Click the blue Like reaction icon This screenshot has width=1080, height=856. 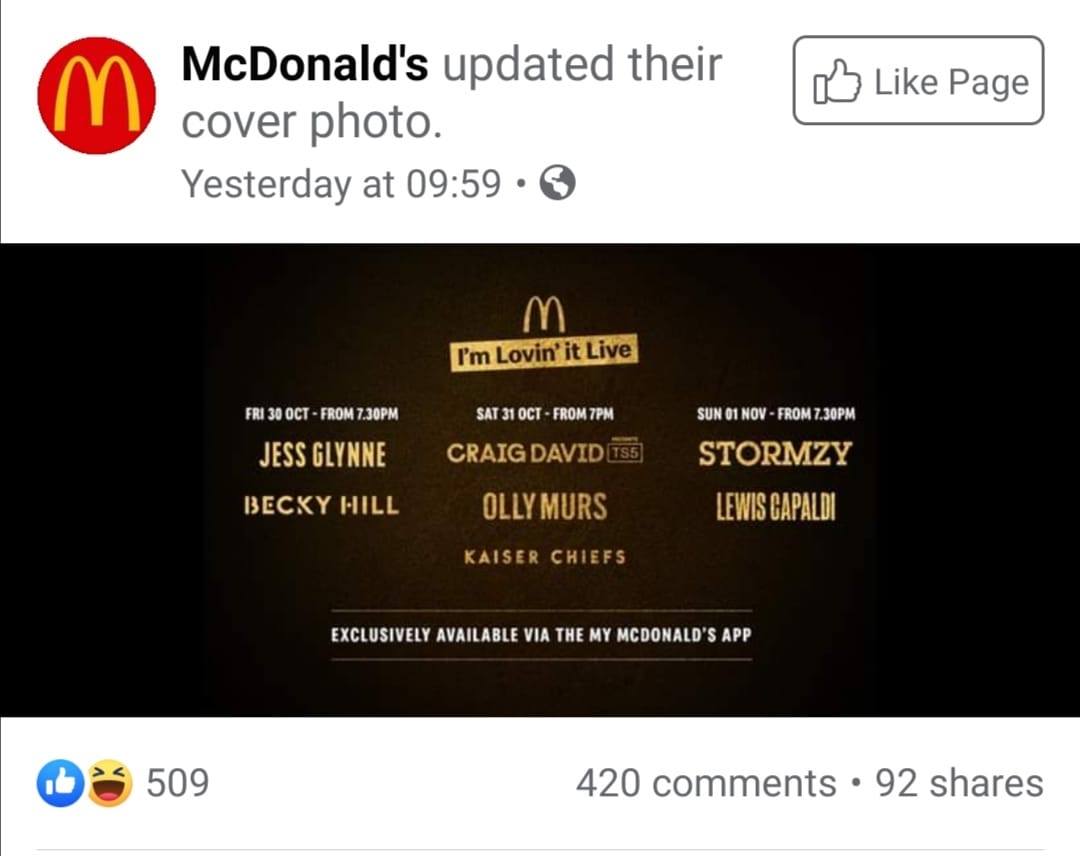(61, 783)
